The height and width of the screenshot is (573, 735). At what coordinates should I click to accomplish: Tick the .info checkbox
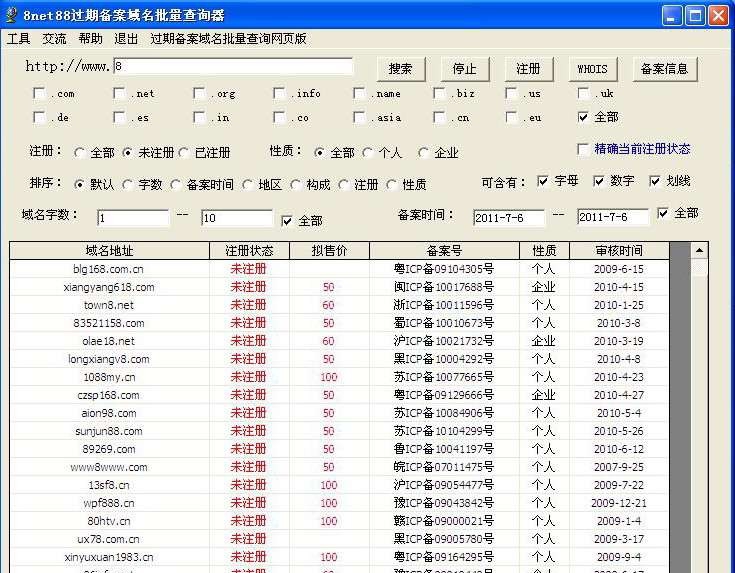coord(280,93)
